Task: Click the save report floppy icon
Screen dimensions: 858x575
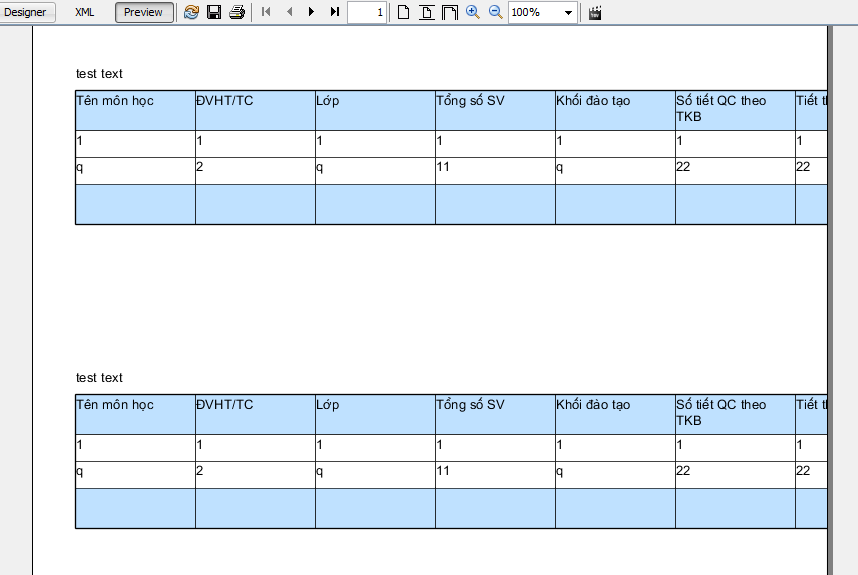Action: coord(214,12)
